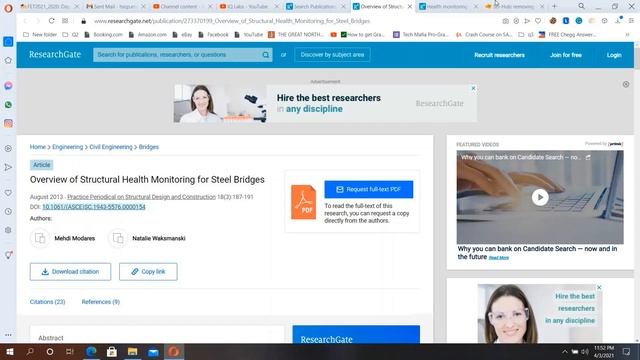Viewport: 640px width, 360px height.
Task: Open Windows taskbar search
Action: (x=30, y=351)
